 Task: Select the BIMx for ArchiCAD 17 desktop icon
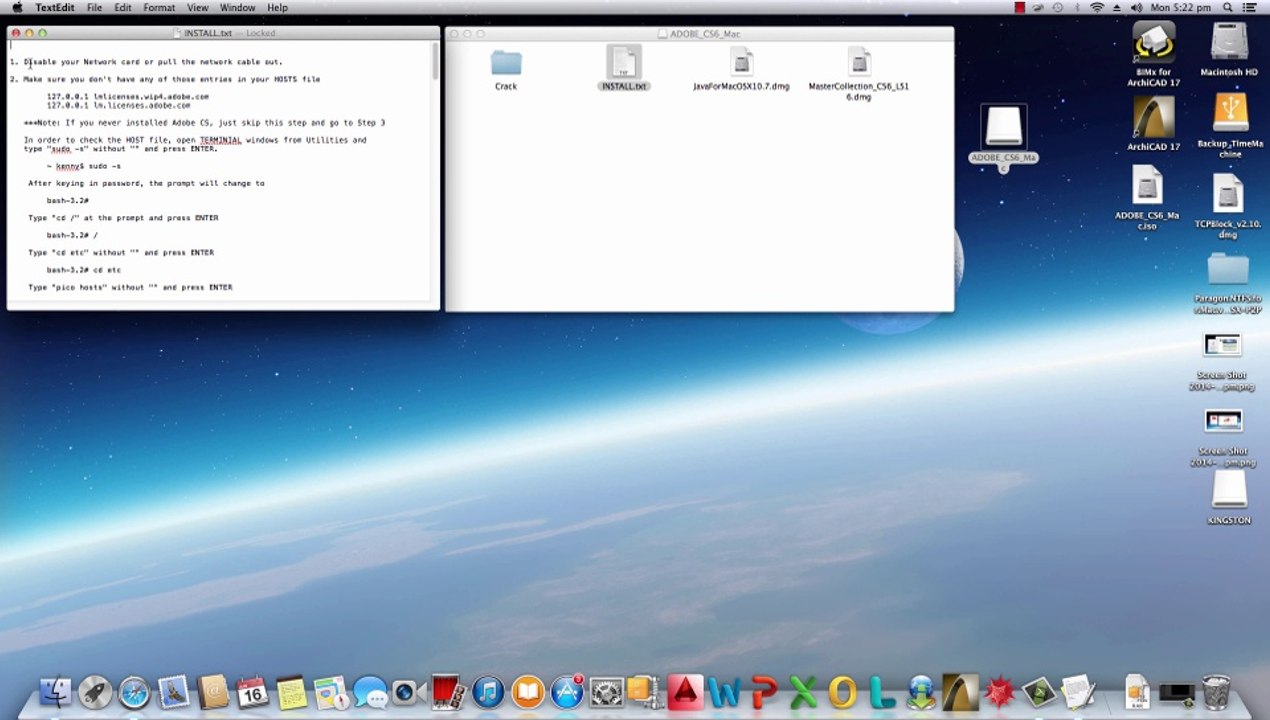tap(1153, 43)
